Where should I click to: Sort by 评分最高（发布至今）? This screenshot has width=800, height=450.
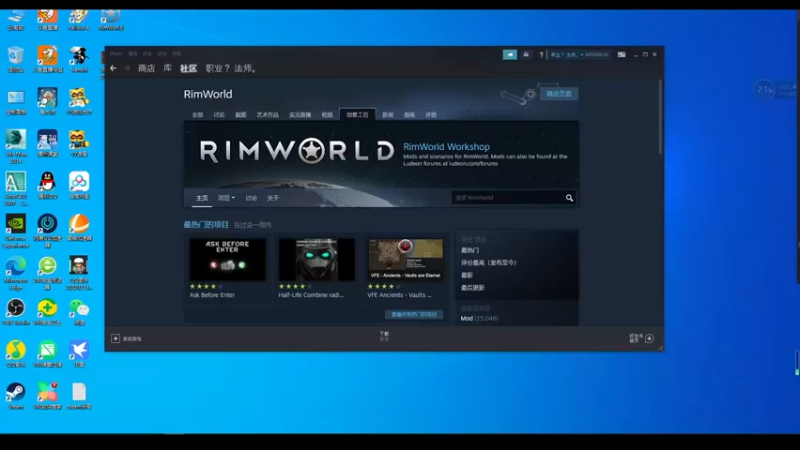[489, 263]
